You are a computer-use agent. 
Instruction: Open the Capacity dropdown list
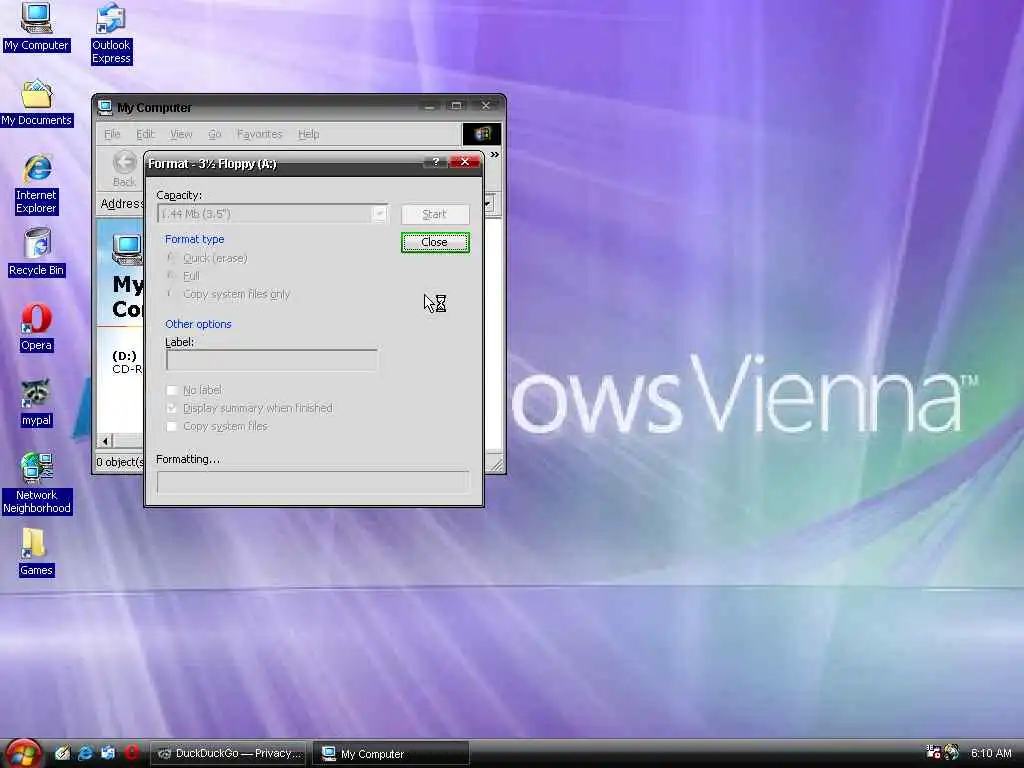click(379, 214)
